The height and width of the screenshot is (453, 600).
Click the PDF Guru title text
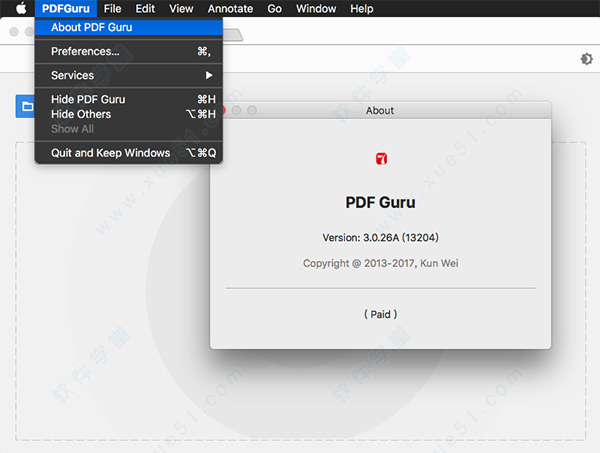pos(380,202)
